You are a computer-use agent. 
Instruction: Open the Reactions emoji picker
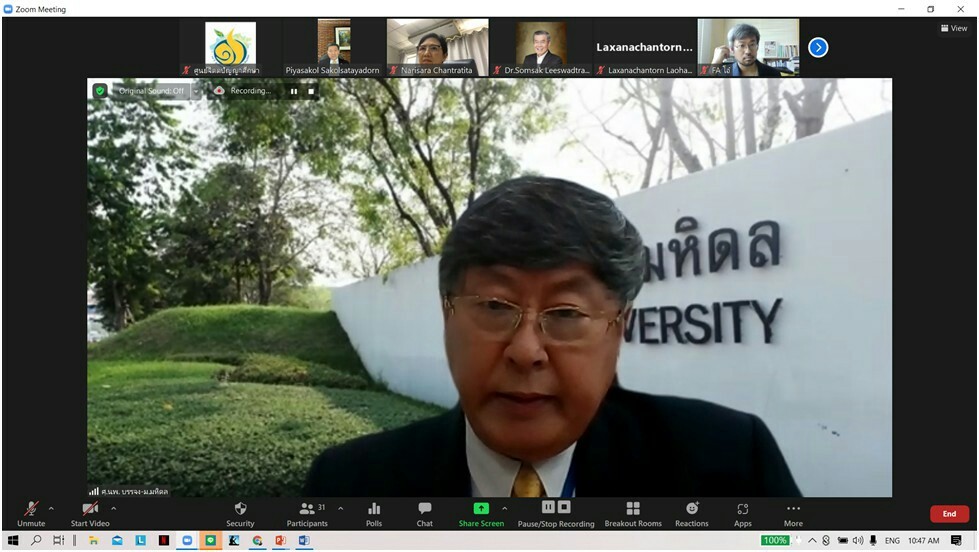pos(691,509)
